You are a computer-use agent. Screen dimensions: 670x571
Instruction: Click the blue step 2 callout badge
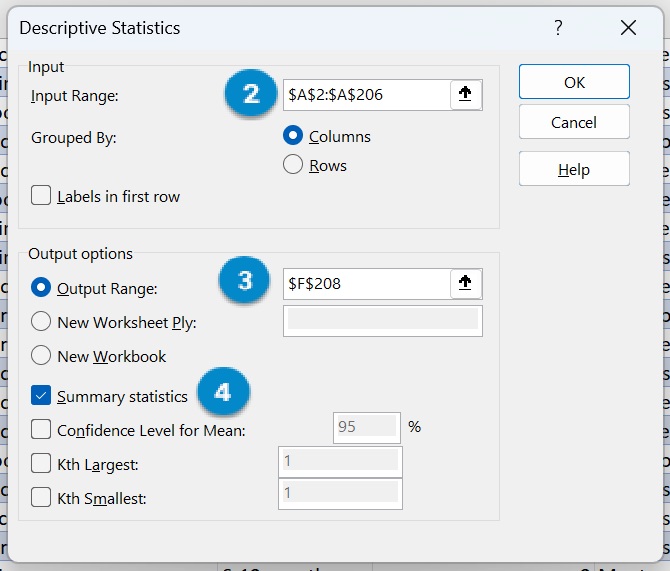250,94
